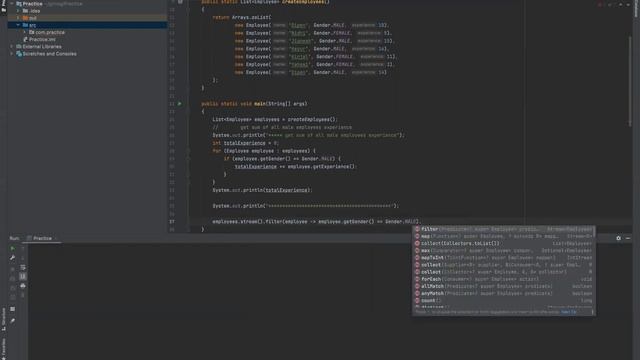The image size is (640, 360).
Task: Choose allMatch from completion popup
Action: tap(503, 287)
